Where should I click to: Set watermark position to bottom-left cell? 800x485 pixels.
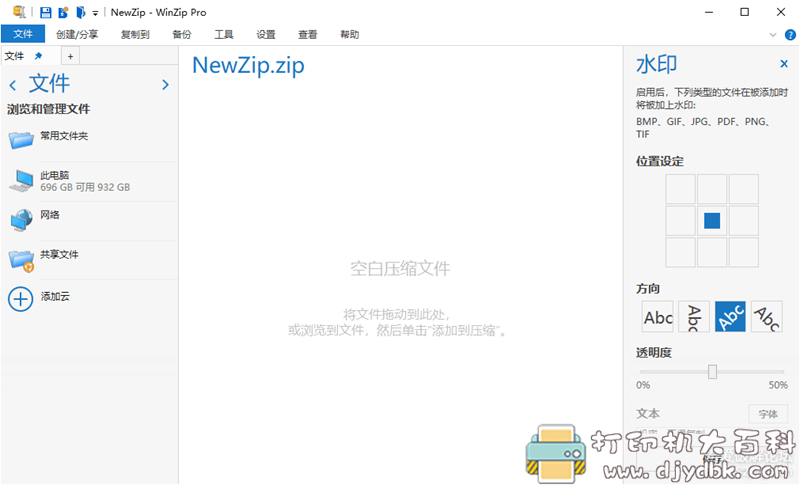click(x=680, y=252)
